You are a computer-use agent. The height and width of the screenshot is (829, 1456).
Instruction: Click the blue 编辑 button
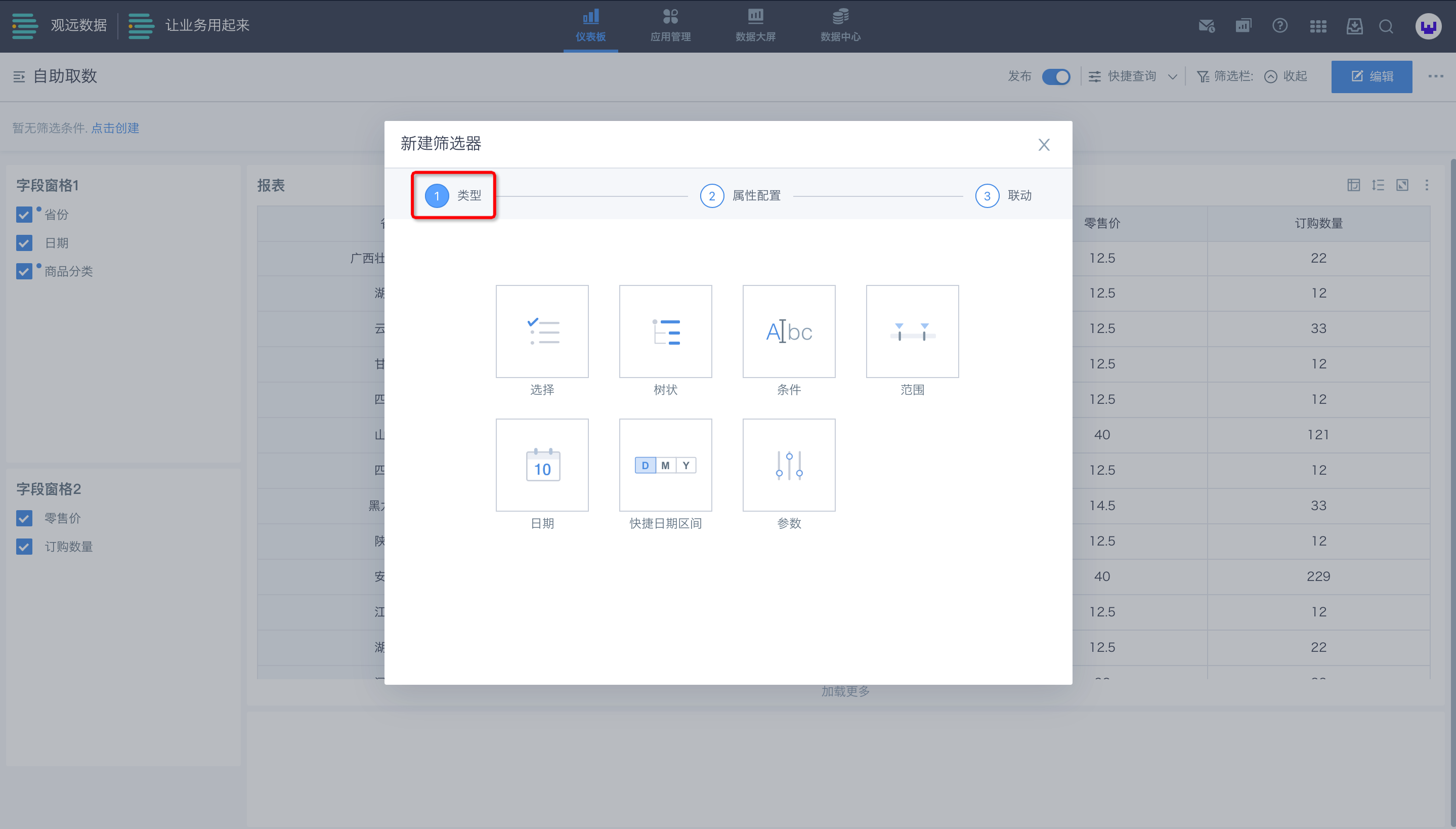click(x=1371, y=76)
